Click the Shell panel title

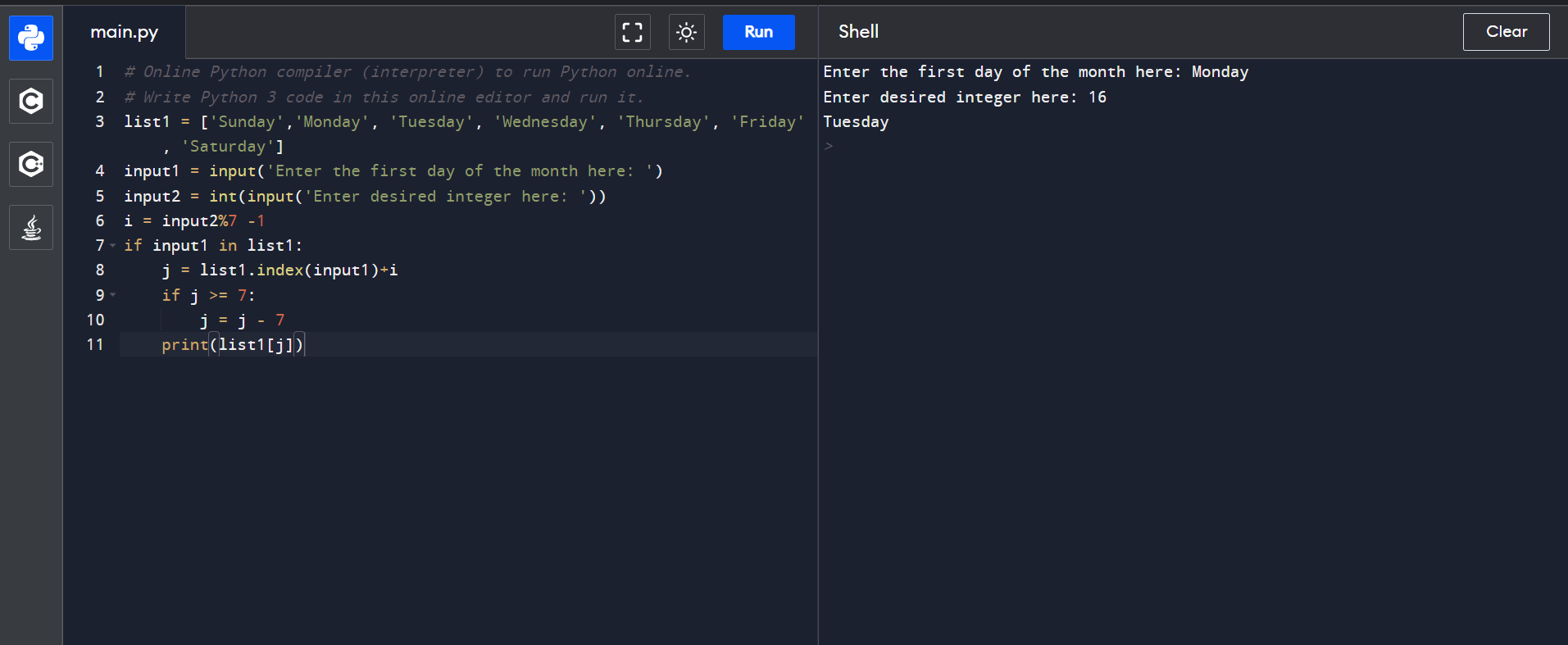pos(858,32)
